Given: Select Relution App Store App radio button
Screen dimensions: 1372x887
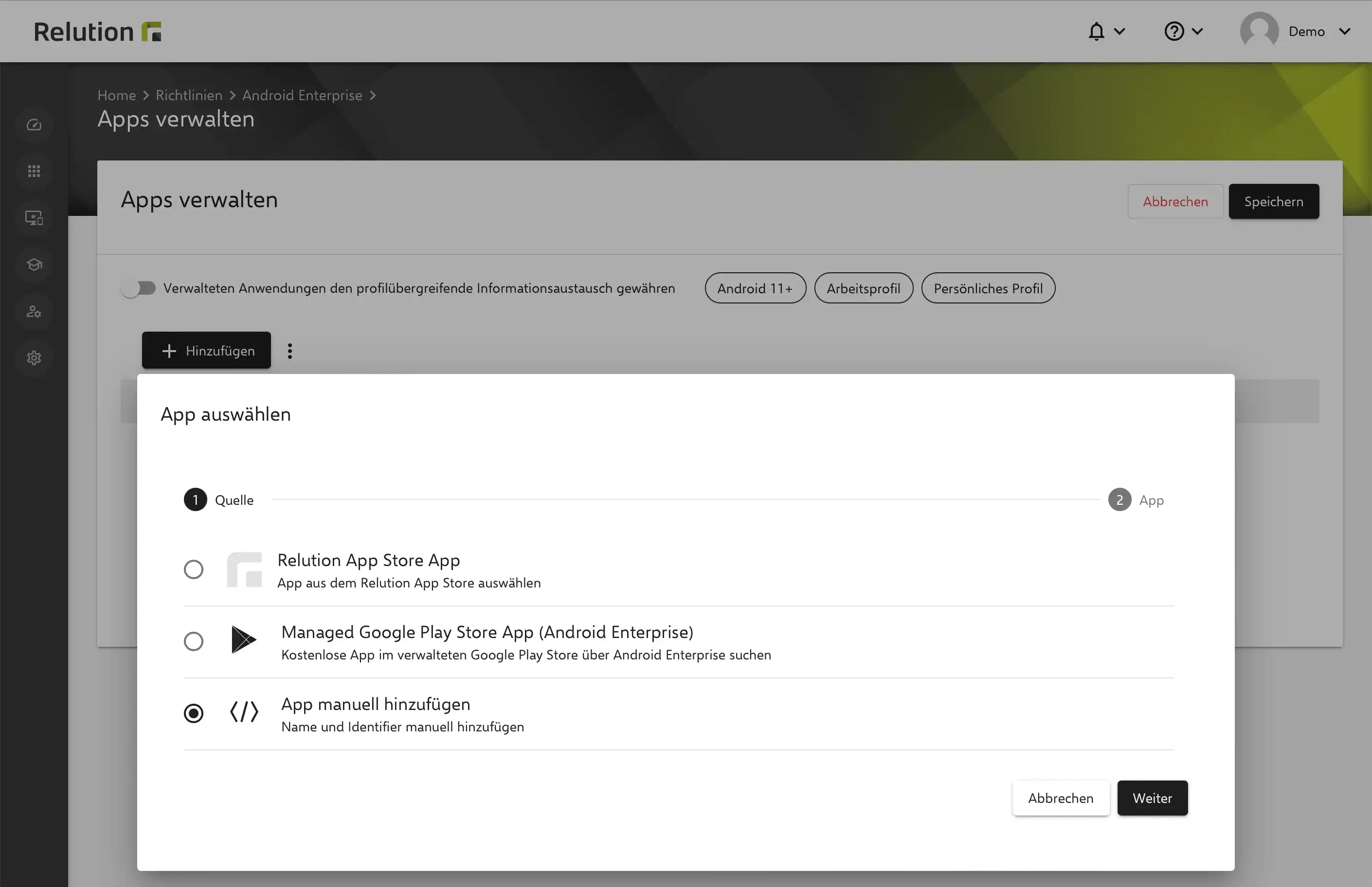Looking at the screenshot, I should click(x=194, y=569).
